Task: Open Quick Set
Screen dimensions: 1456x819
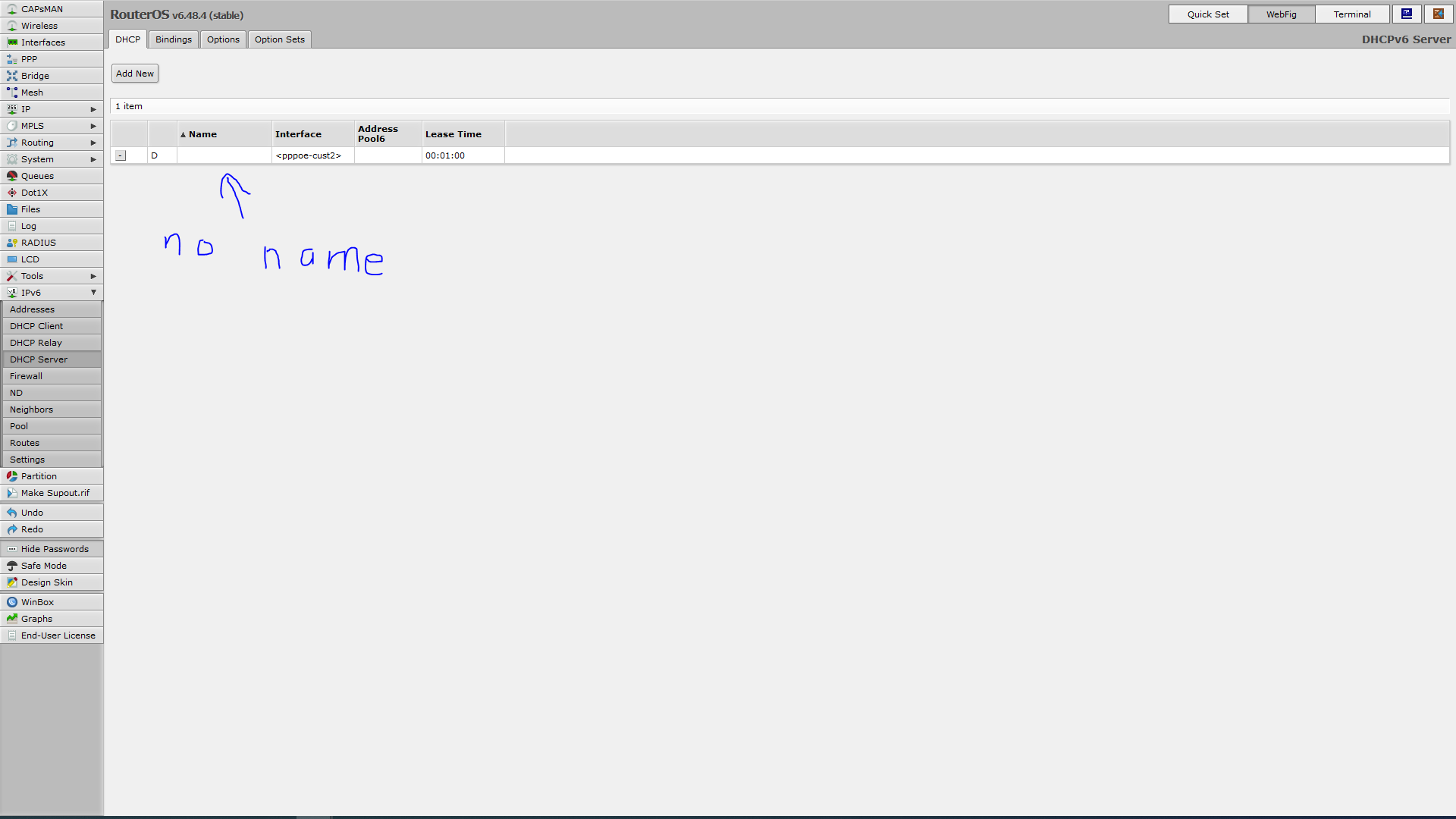Action: click(1208, 14)
